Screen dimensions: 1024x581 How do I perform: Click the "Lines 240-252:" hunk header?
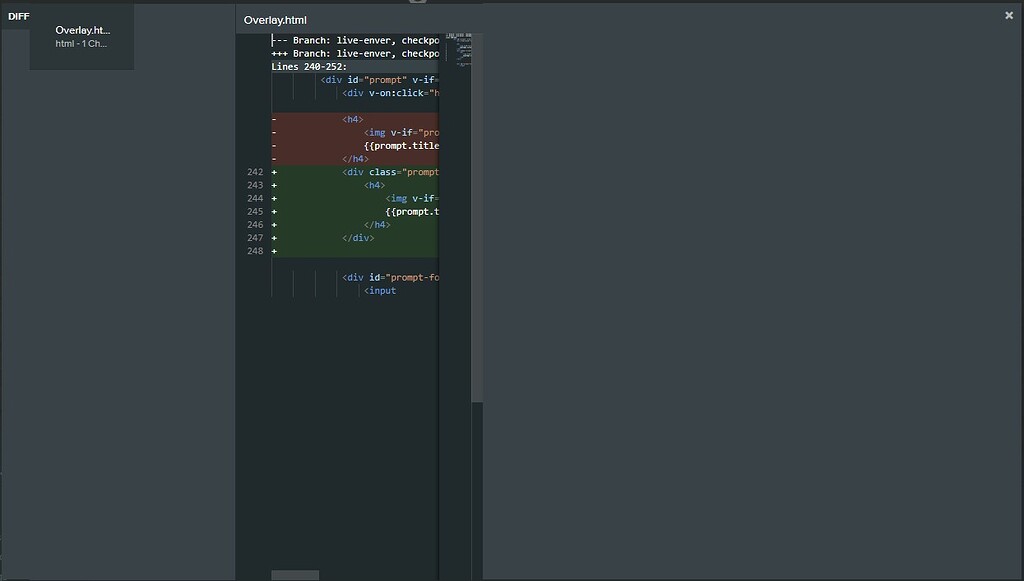pyautogui.click(x=309, y=67)
